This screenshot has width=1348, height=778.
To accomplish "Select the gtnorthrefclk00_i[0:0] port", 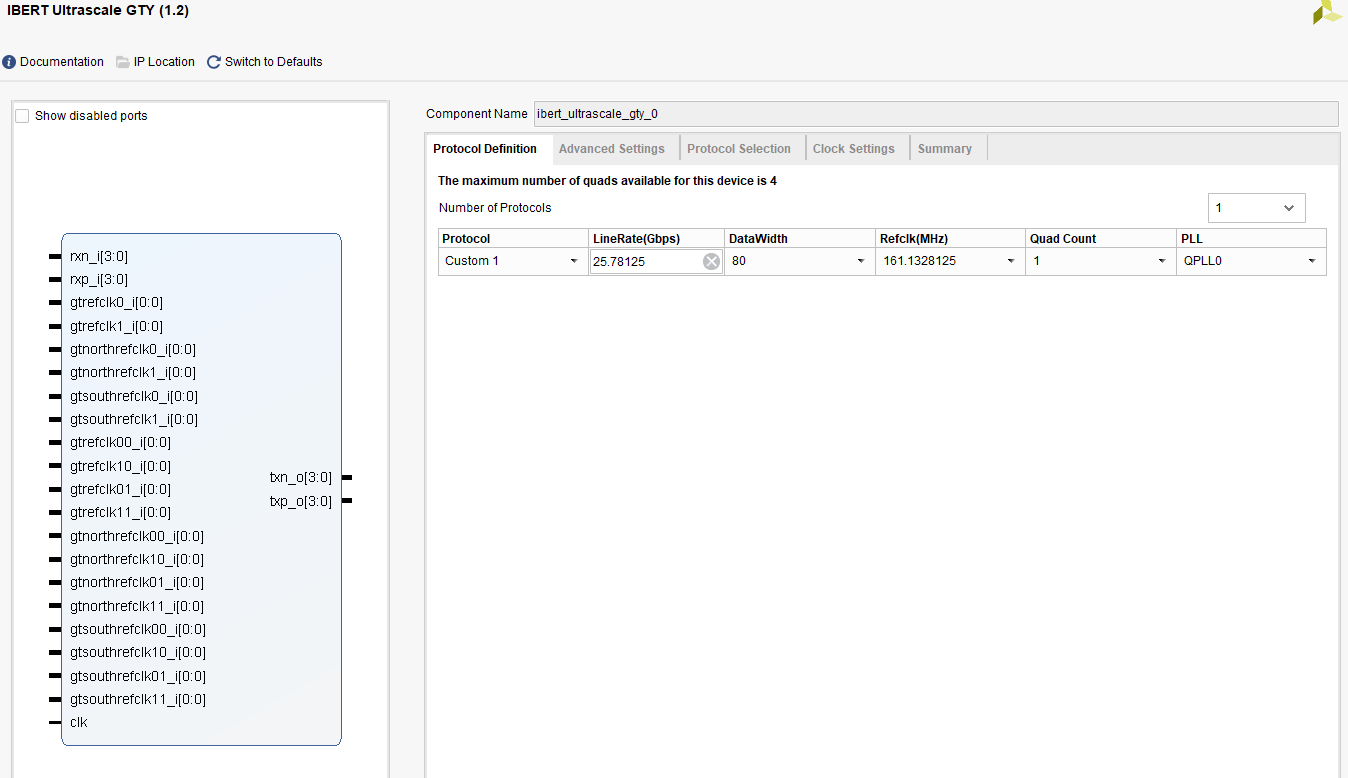I will [137, 537].
